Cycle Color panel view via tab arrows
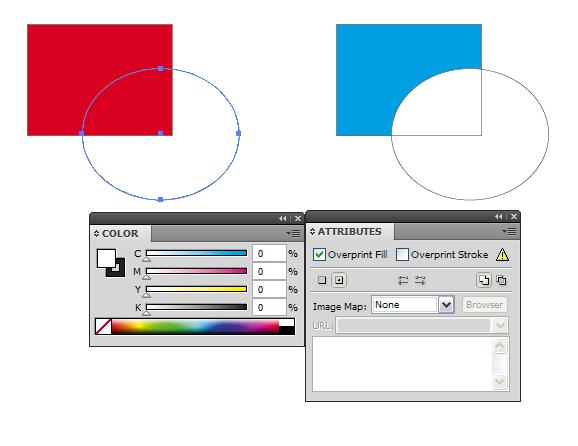 [x=96, y=234]
